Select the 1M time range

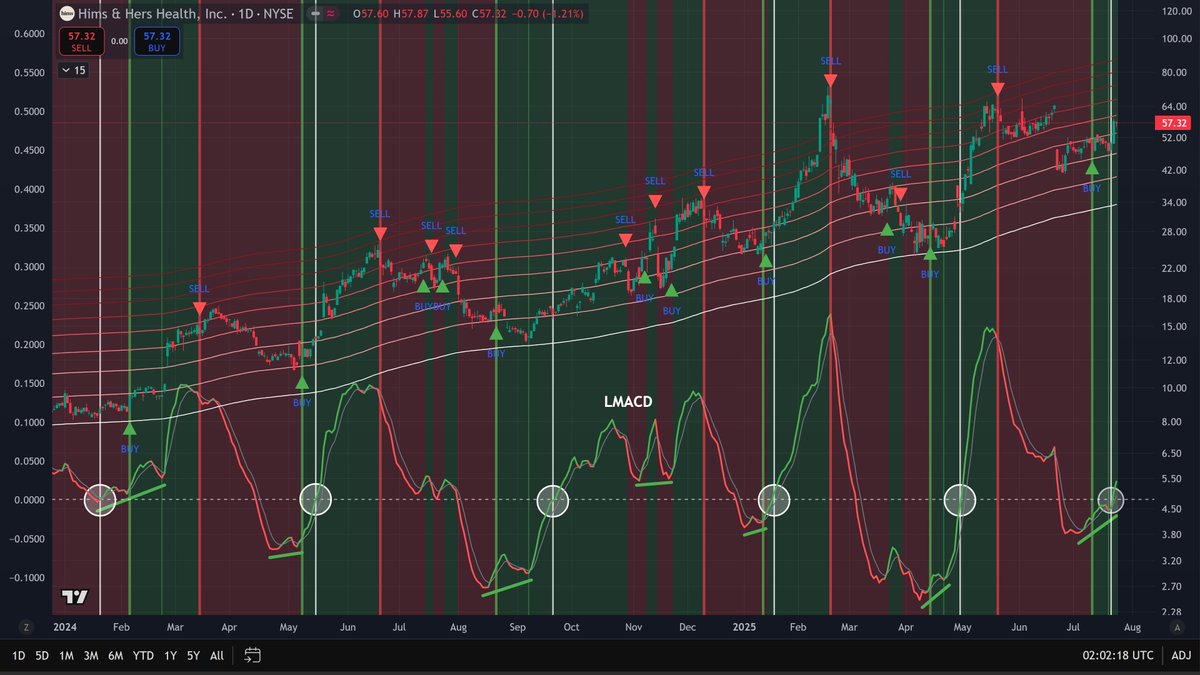pyautogui.click(x=66, y=656)
